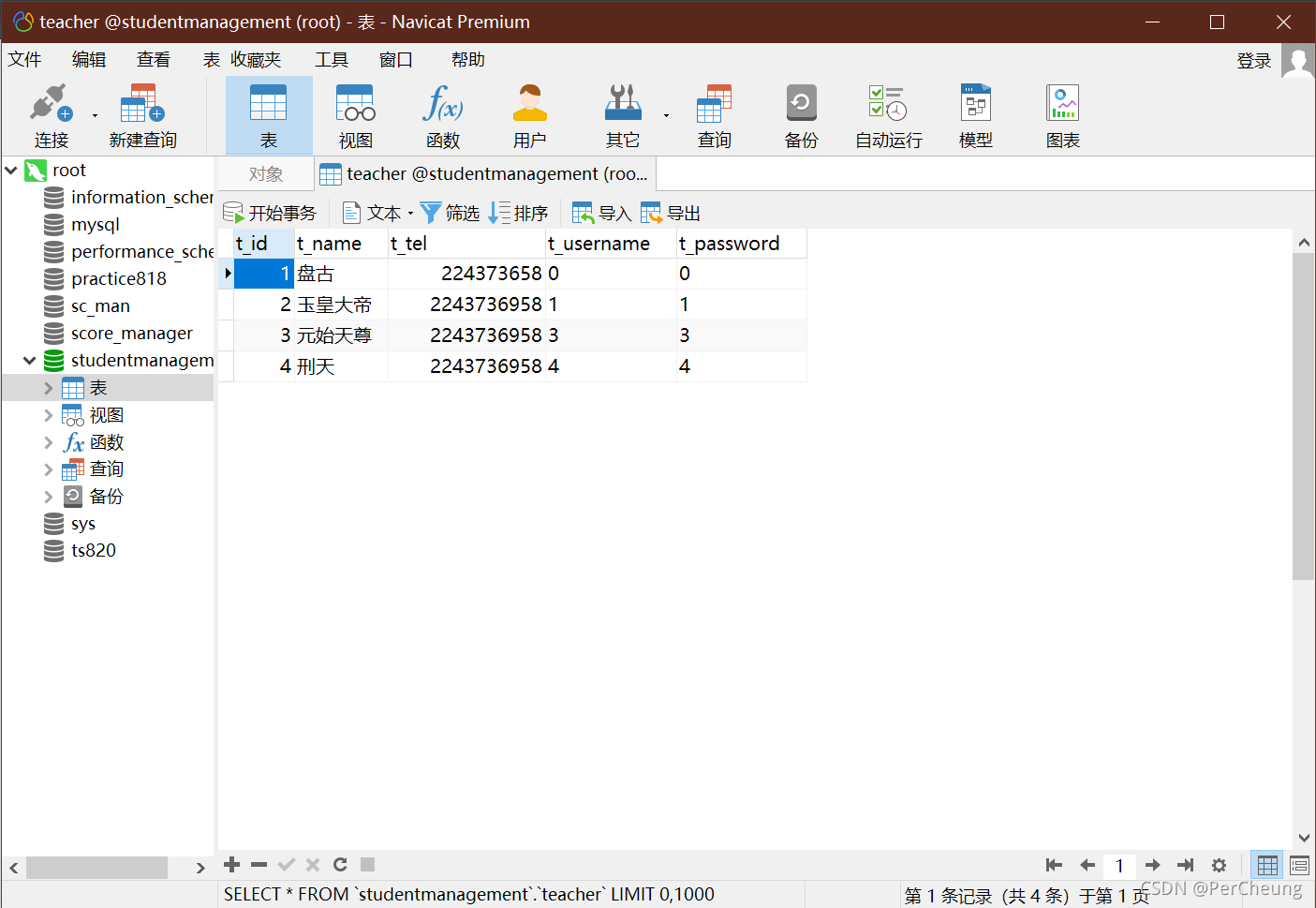
Task: Click the stop square icon in the bottom bar
Action: pyautogui.click(x=368, y=865)
